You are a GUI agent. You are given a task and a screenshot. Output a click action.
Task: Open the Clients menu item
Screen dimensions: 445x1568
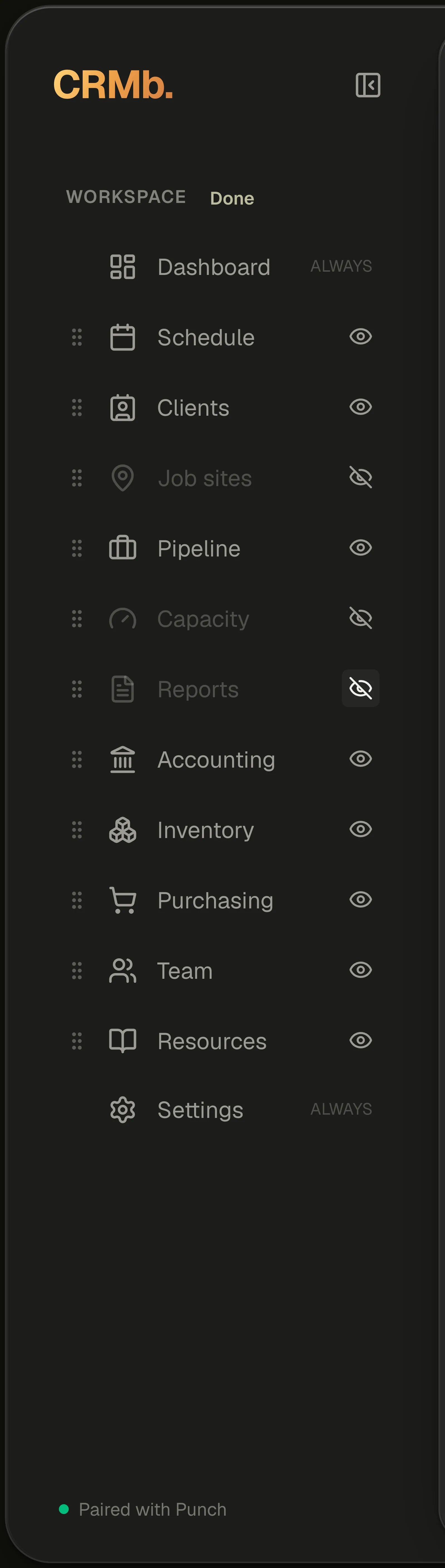click(x=193, y=408)
